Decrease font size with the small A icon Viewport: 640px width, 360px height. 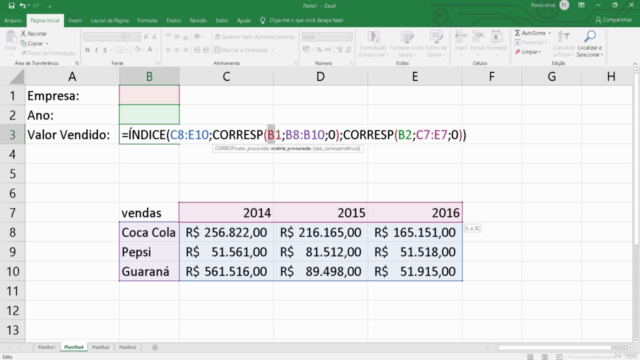click(154, 37)
